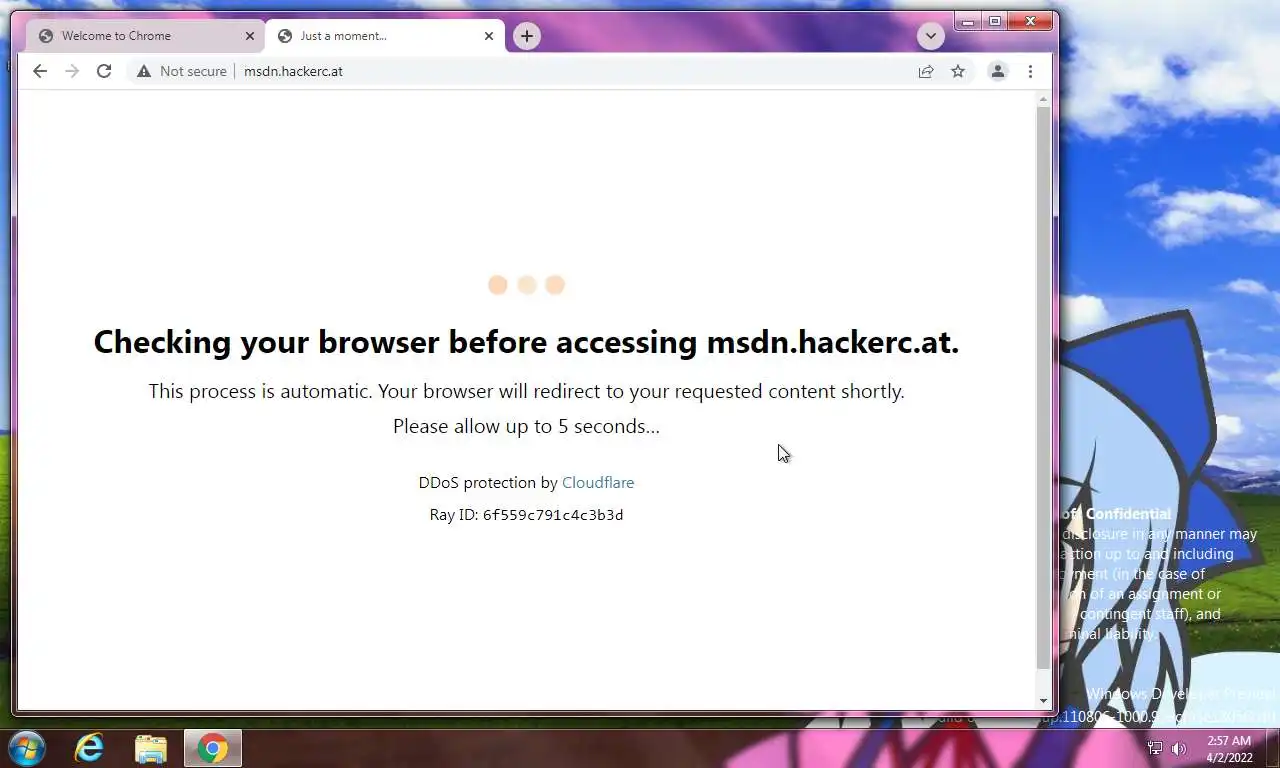Bookmark this page with the star icon
The width and height of the screenshot is (1280, 768).
point(958,71)
